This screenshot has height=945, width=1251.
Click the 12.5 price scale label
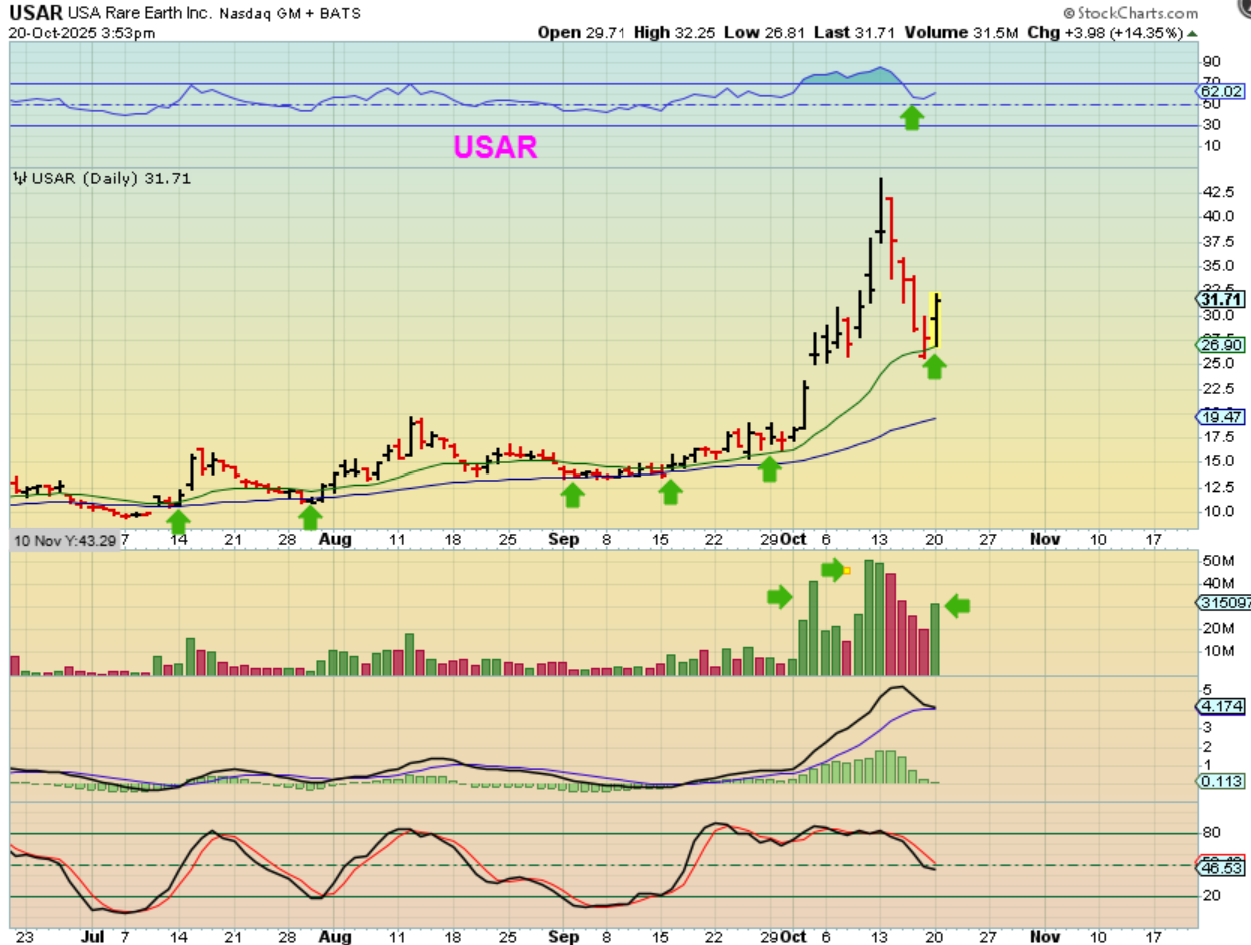[1217, 487]
